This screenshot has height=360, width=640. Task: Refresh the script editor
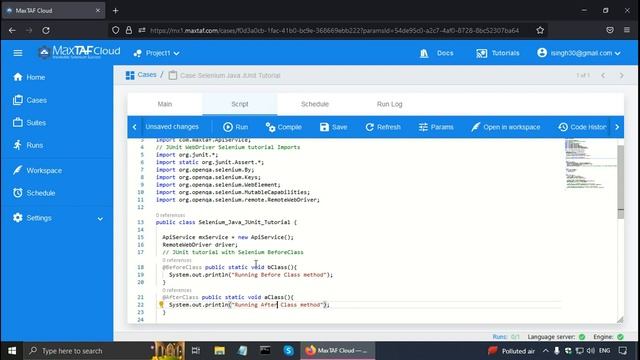click(x=383, y=127)
